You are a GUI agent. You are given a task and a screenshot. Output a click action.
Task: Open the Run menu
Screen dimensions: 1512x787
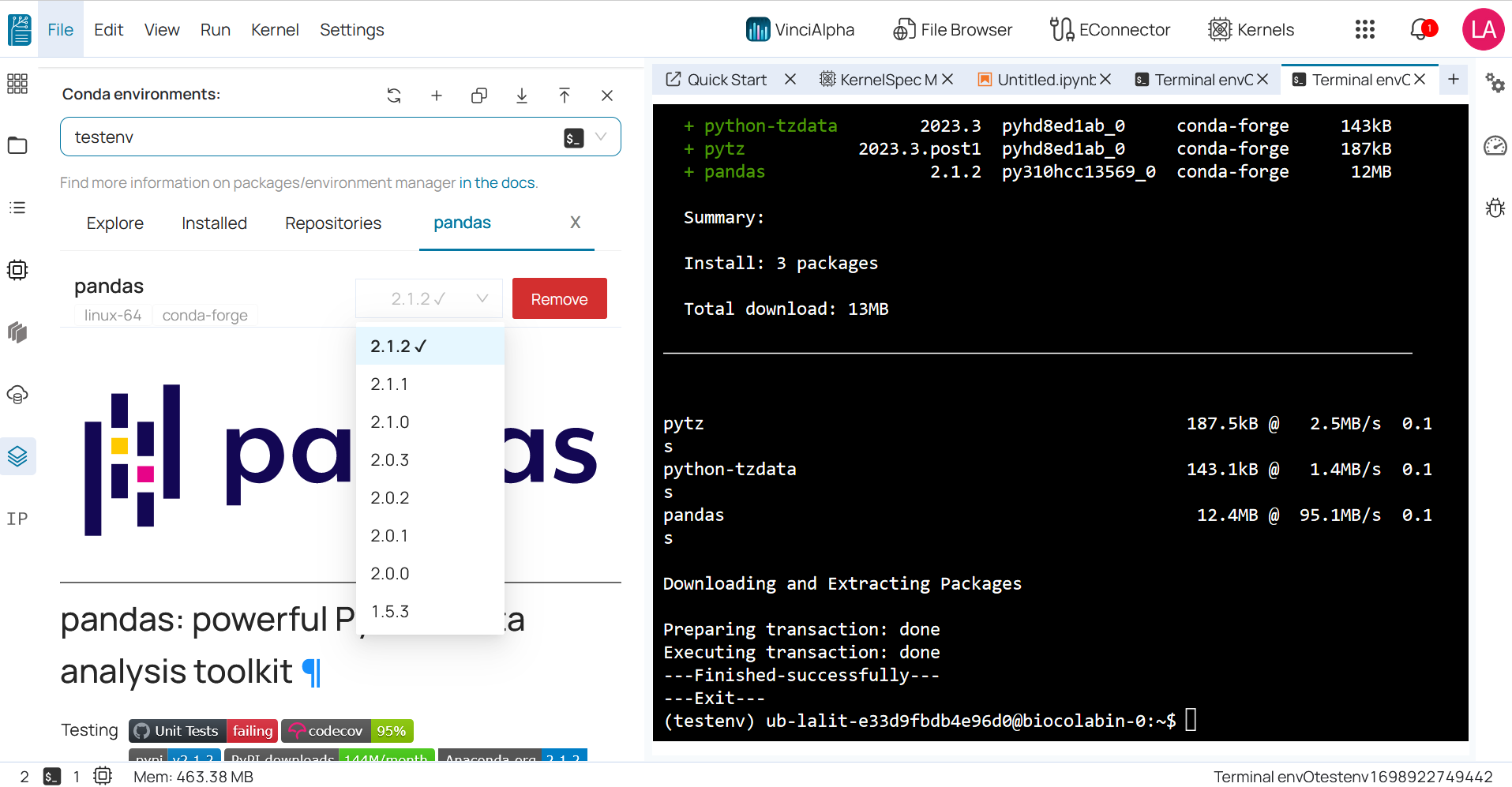coord(216,30)
